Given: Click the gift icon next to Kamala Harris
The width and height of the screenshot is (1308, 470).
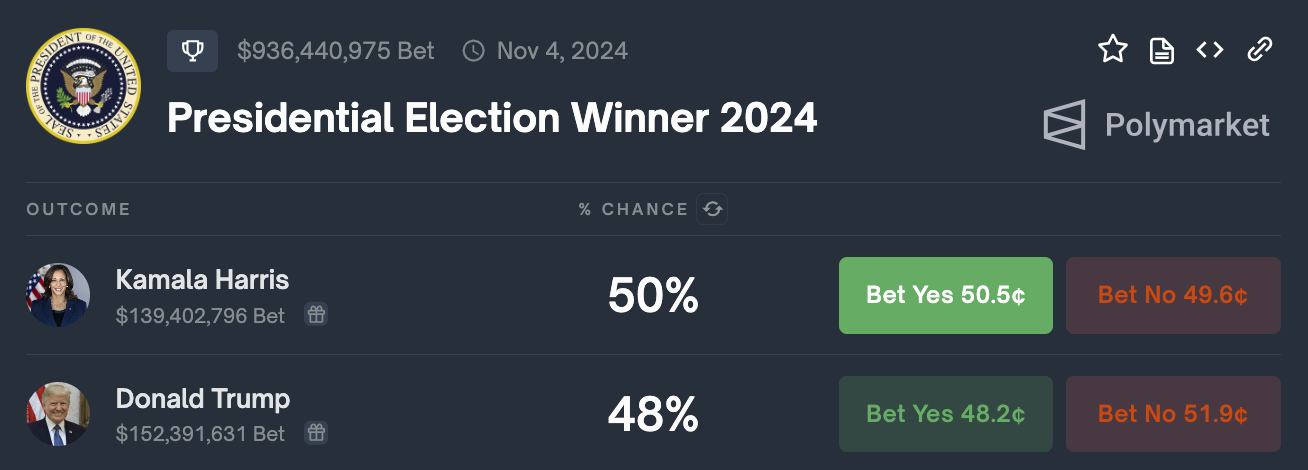Looking at the screenshot, I should [316, 315].
